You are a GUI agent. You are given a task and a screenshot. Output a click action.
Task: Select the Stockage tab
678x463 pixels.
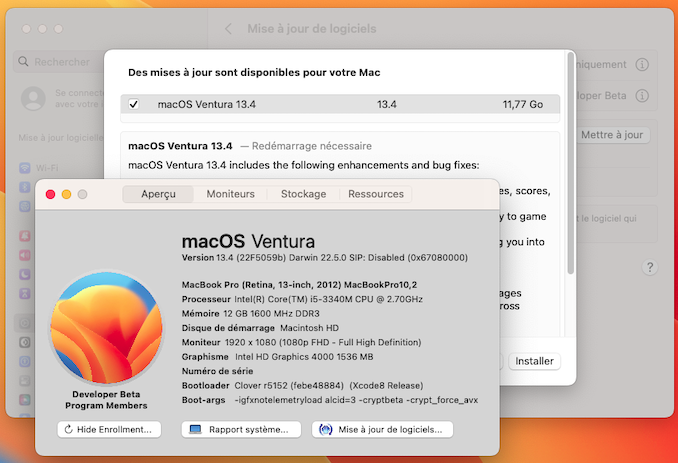coord(304,194)
